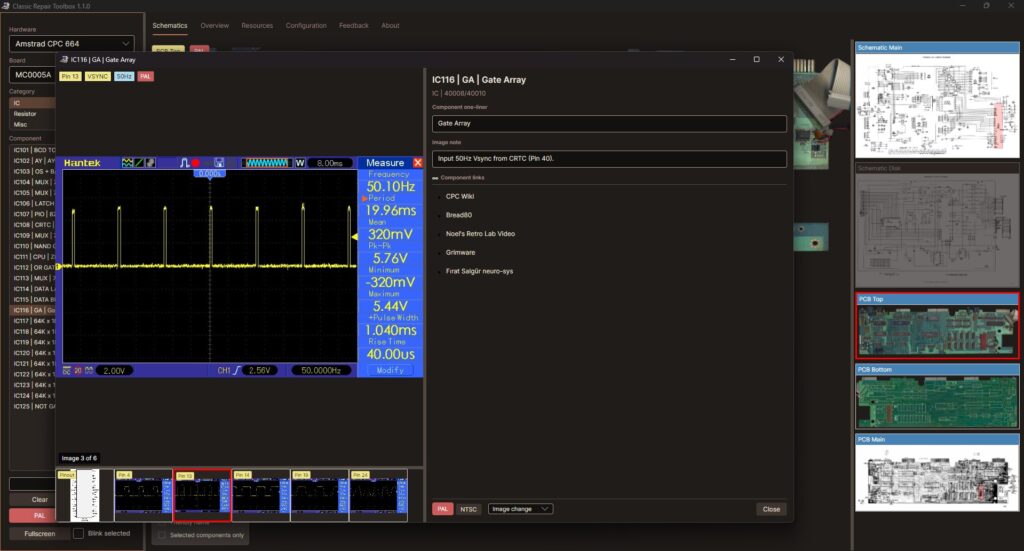This screenshot has height=551, width=1024.
Task: Select the Misc category
Action: [x=33, y=124]
